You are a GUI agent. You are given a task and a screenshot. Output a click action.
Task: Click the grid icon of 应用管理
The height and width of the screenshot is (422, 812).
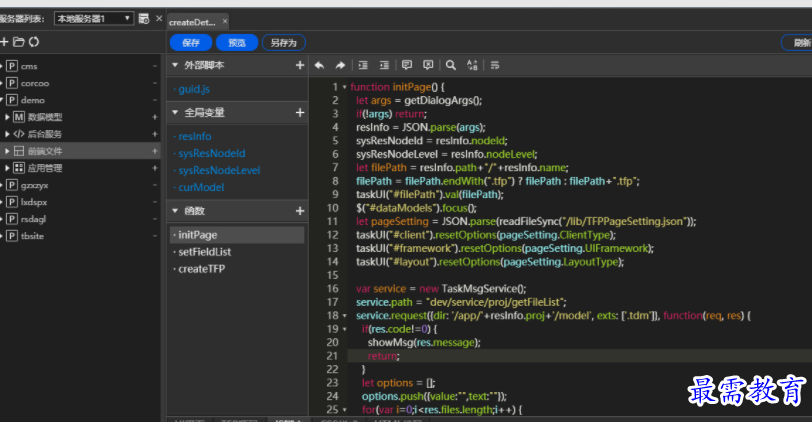coord(19,168)
